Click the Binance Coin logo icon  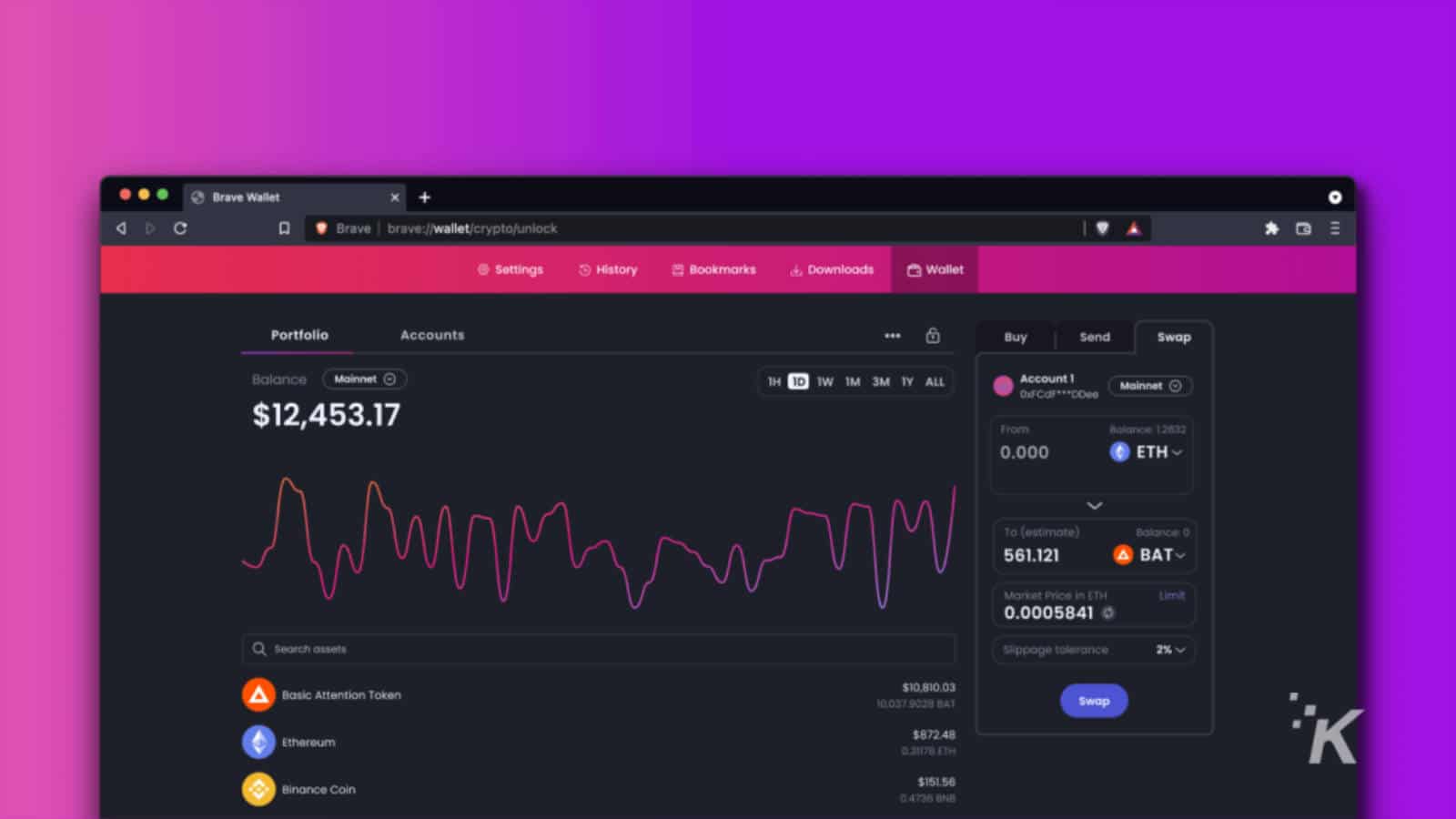[x=258, y=789]
